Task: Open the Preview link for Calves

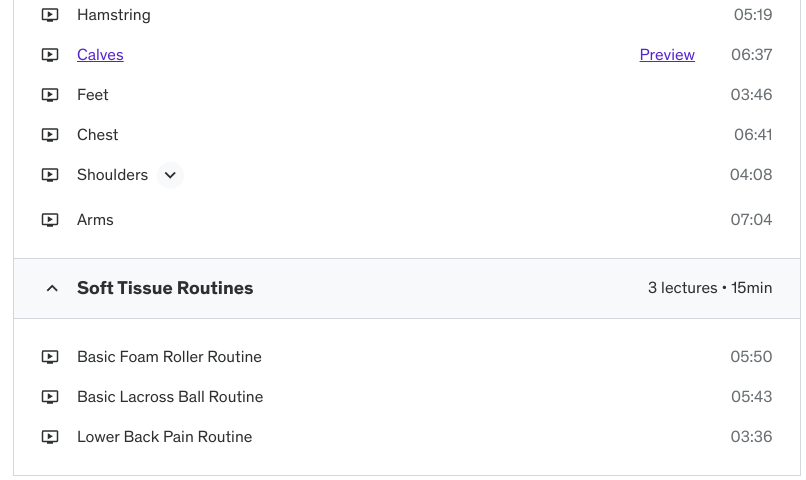Action: point(667,55)
